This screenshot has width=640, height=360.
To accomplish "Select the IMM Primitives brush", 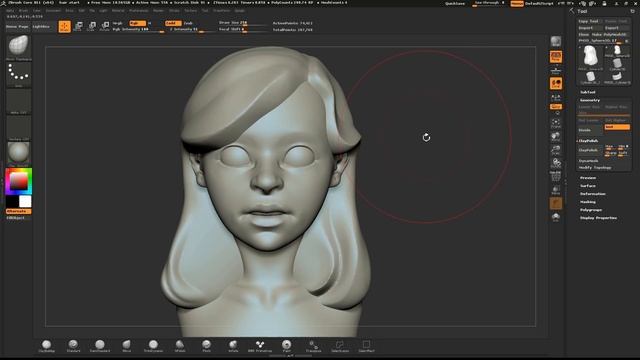I will tap(260, 346).
